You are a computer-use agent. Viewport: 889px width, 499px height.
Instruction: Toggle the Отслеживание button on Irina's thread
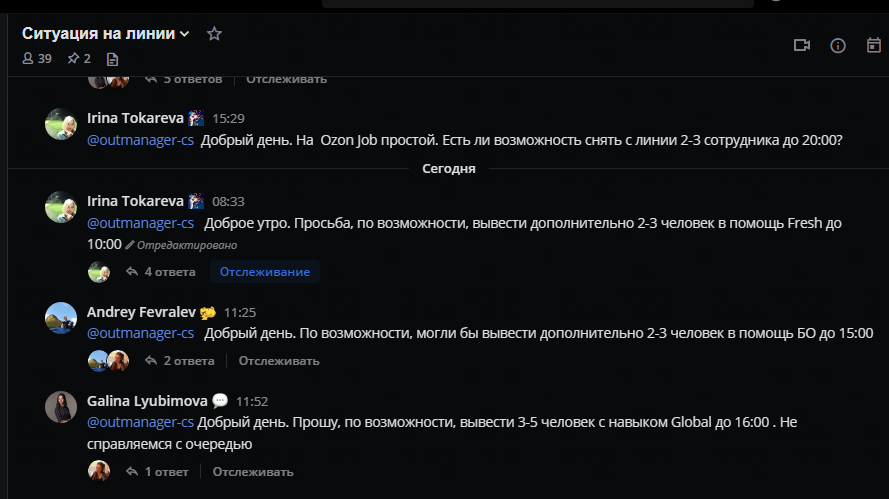pyautogui.click(x=265, y=272)
